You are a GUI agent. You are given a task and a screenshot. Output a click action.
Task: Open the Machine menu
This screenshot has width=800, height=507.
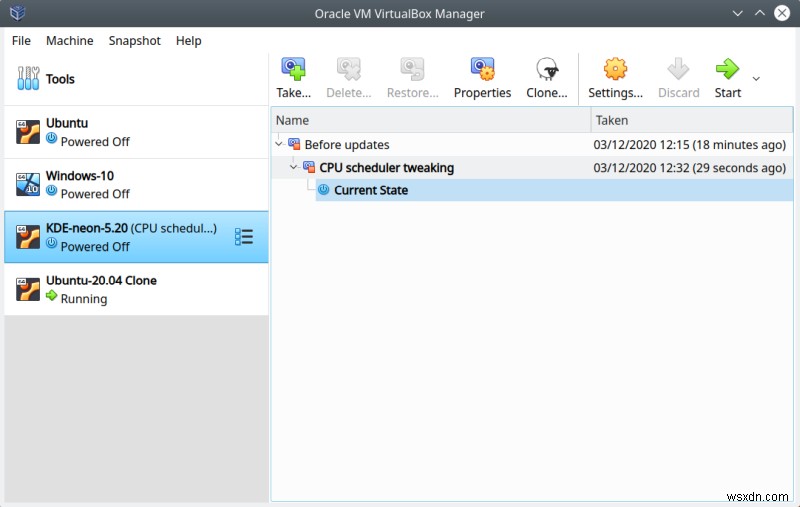tap(70, 40)
